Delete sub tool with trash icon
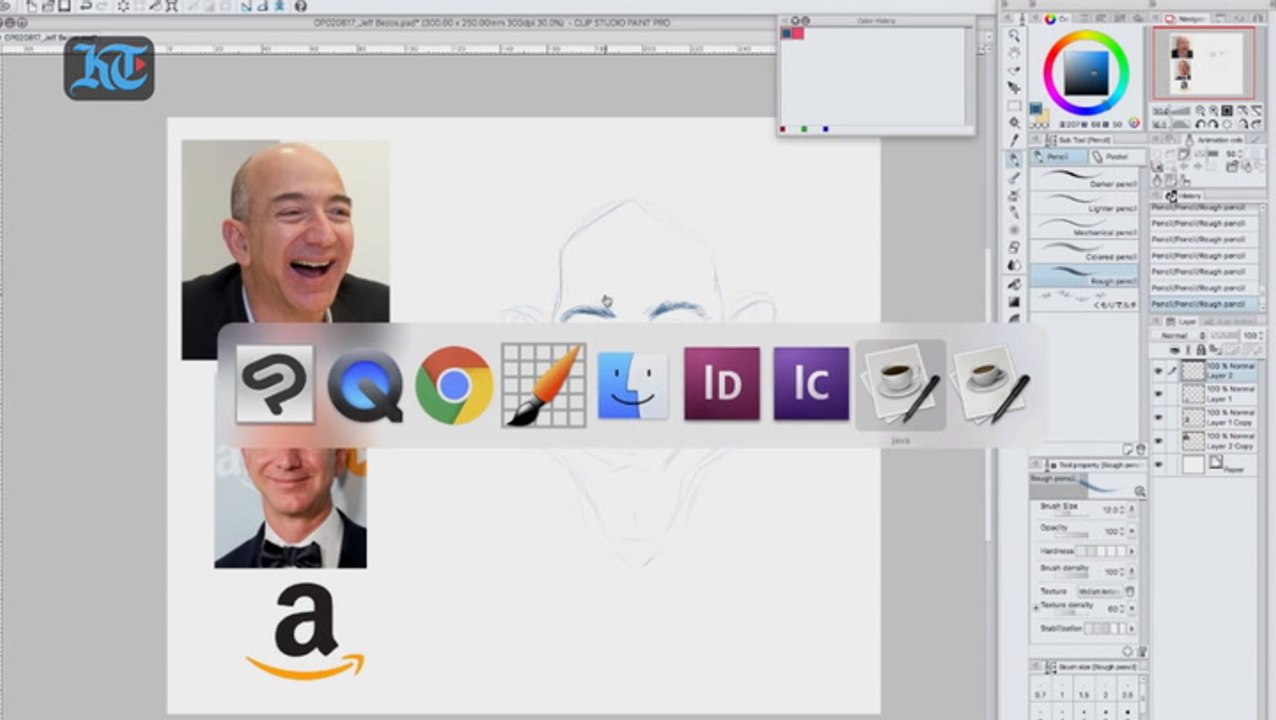Image resolution: width=1276 pixels, height=720 pixels. click(x=1141, y=450)
